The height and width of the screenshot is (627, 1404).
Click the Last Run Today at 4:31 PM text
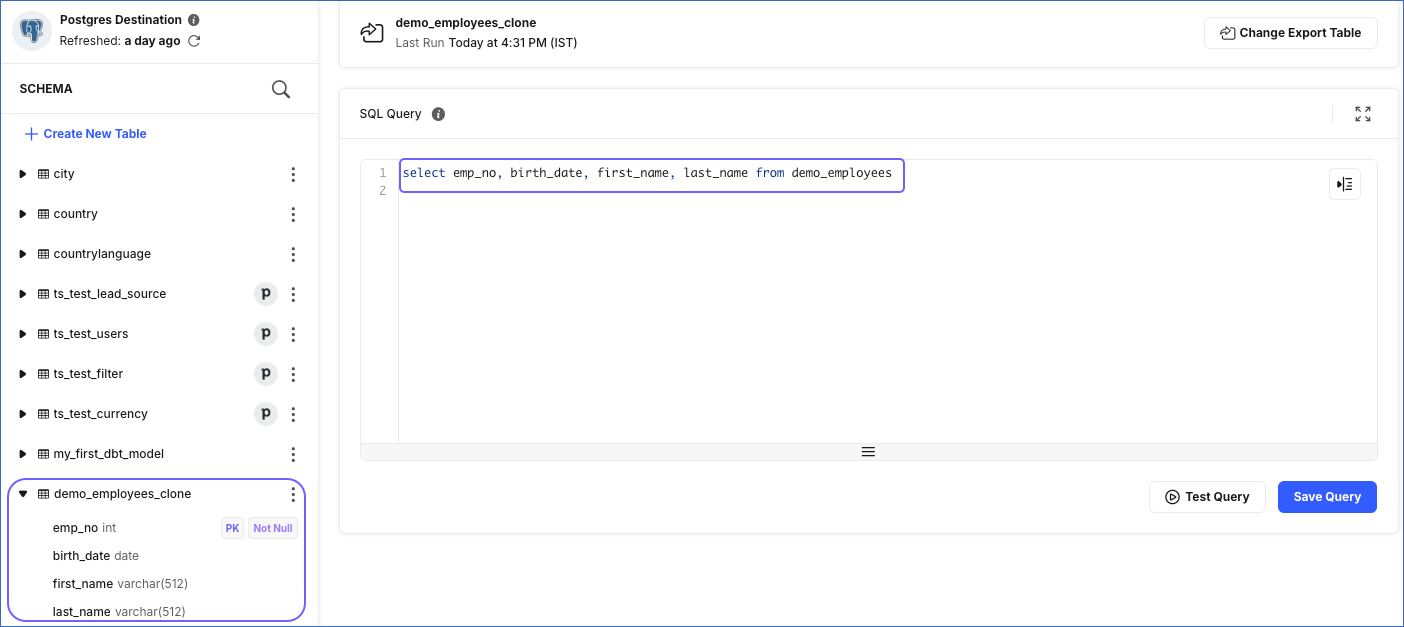coord(486,43)
